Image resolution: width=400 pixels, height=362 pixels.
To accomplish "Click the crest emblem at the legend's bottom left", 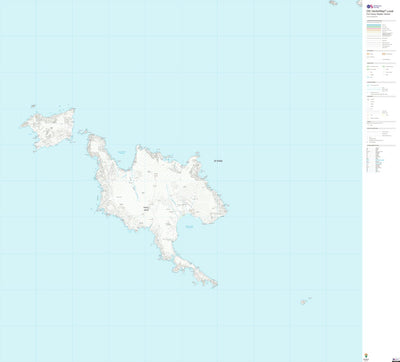I will 367,357.
